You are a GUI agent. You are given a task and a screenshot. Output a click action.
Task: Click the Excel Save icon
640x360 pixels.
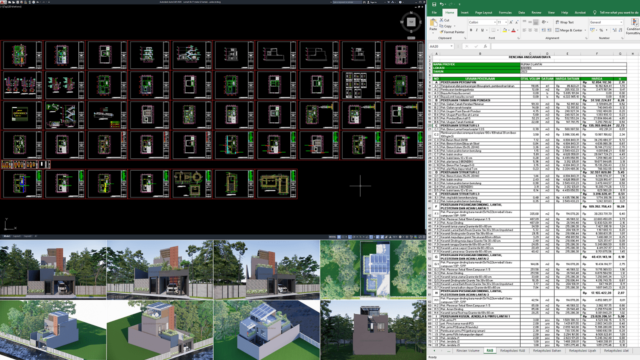[x=434, y=4]
